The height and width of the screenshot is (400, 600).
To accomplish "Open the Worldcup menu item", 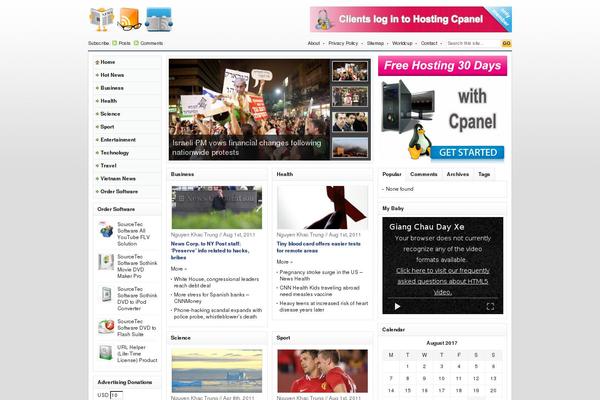I will (402, 43).
